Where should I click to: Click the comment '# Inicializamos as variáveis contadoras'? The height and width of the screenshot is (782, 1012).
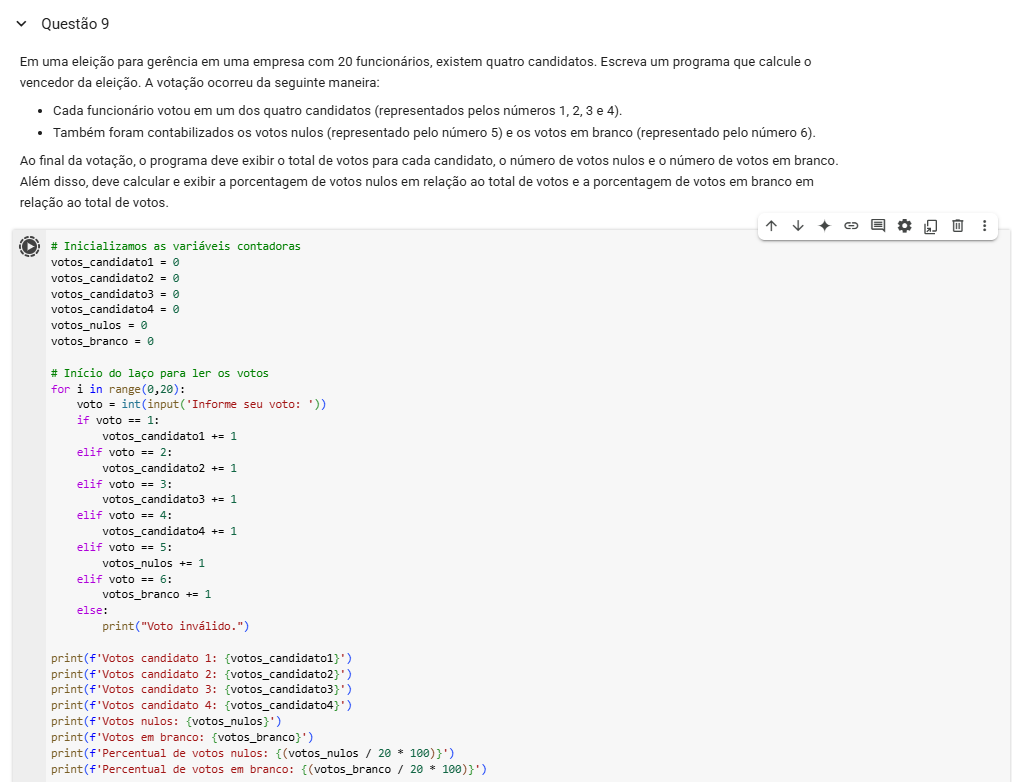176,246
